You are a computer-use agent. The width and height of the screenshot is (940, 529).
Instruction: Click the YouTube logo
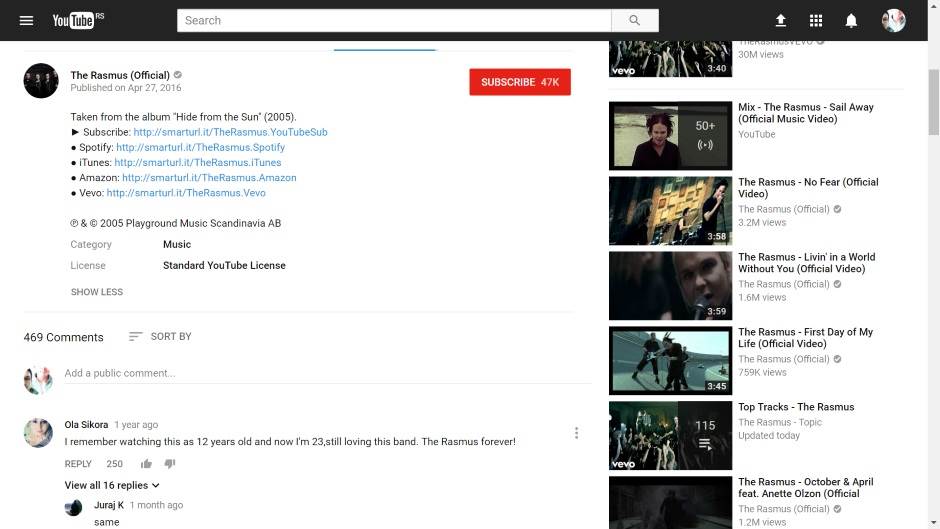74,20
